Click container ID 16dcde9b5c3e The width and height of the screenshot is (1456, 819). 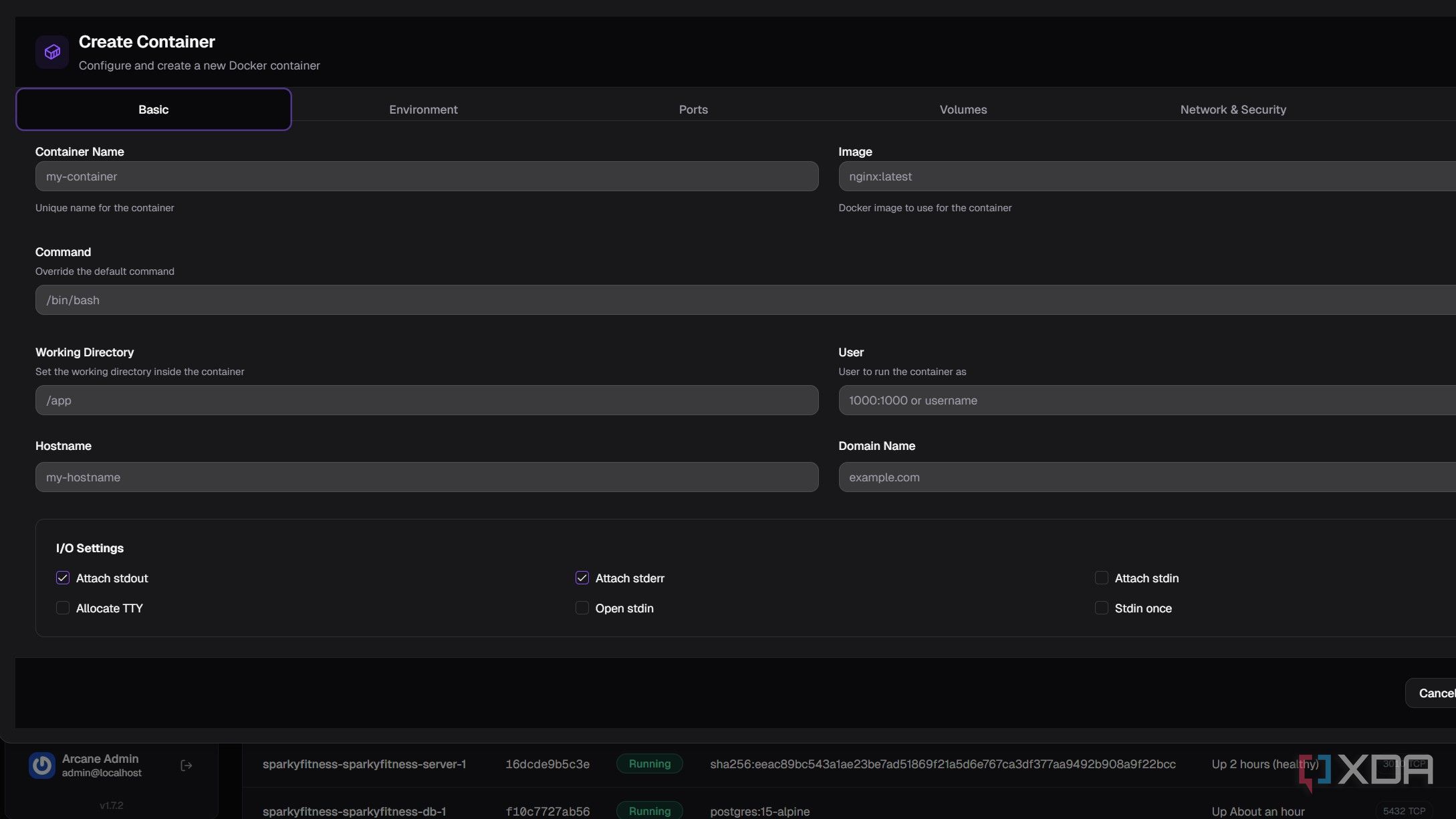click(548, 764)
